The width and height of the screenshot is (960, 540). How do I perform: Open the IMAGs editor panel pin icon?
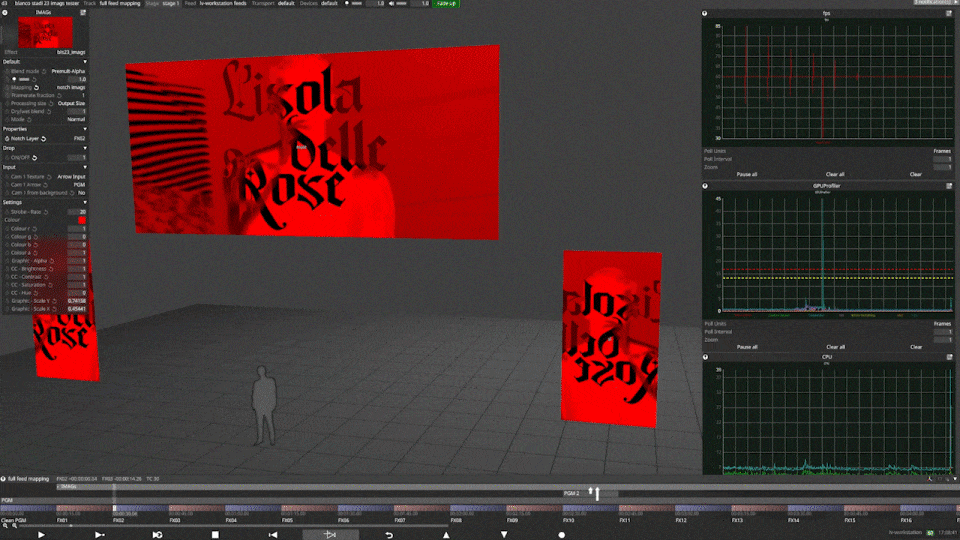(x=83, y=12)
